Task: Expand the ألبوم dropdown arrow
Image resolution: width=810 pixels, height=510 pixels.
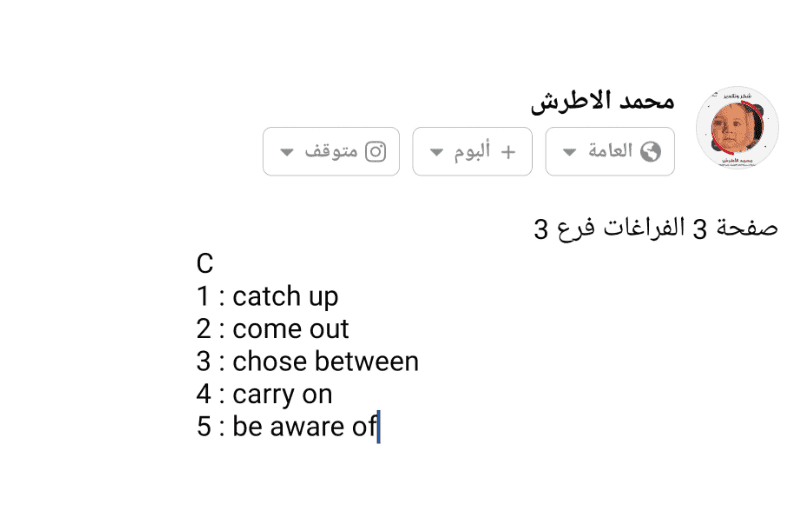Action: (x=436, y=153)
